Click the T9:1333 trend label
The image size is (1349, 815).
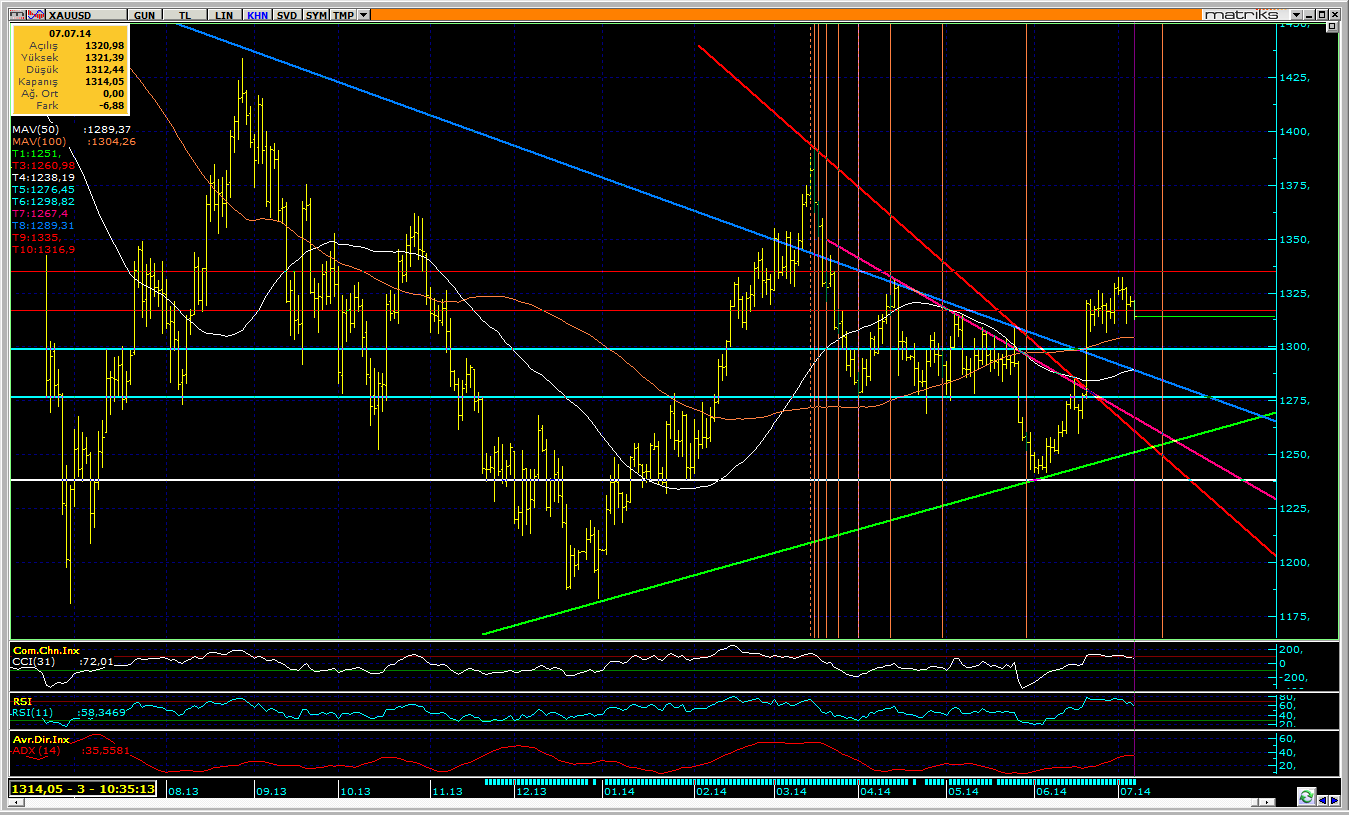[x=36, y=238]
